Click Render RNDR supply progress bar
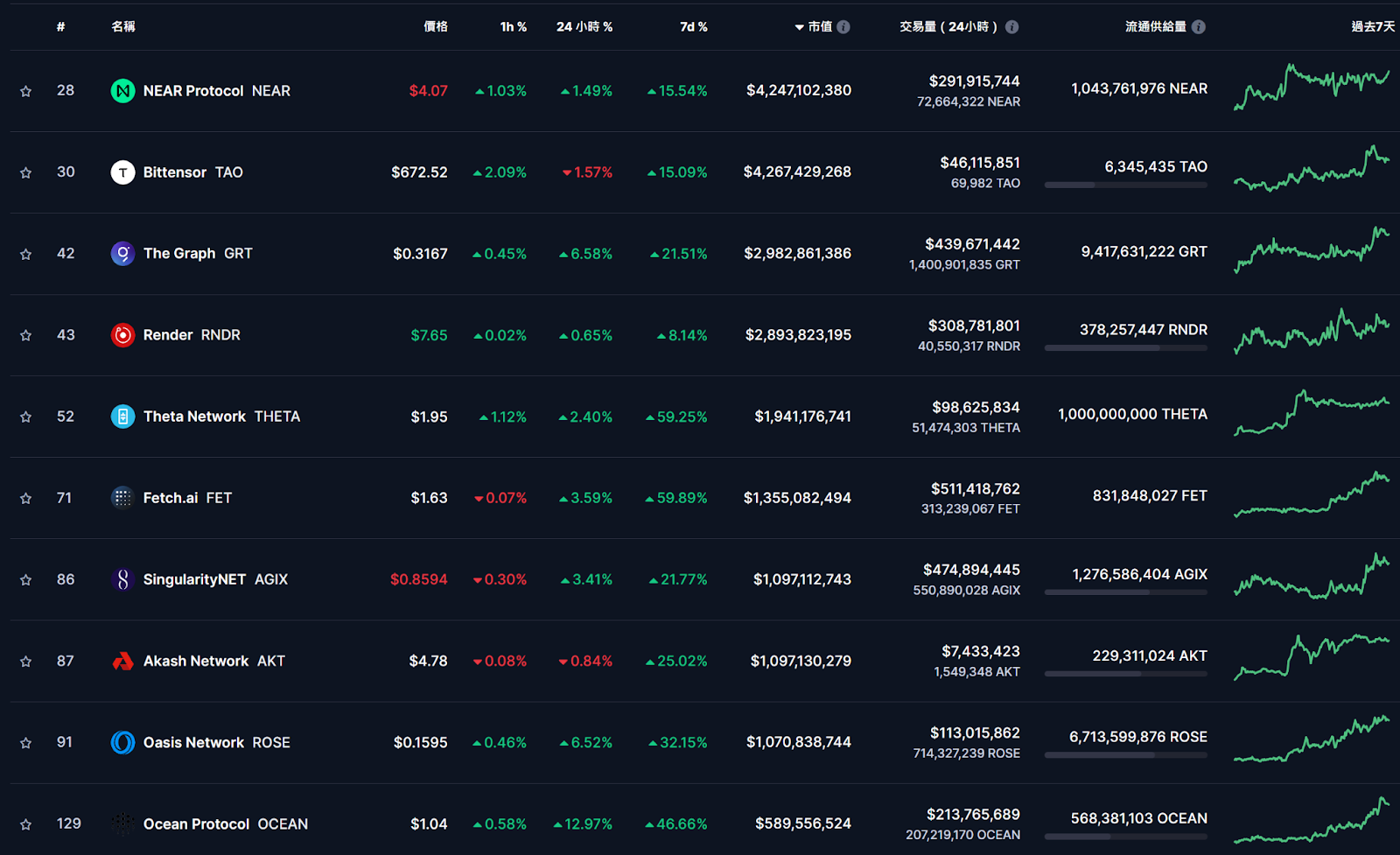1400x855 pixels. click(x=1126, y=348)
